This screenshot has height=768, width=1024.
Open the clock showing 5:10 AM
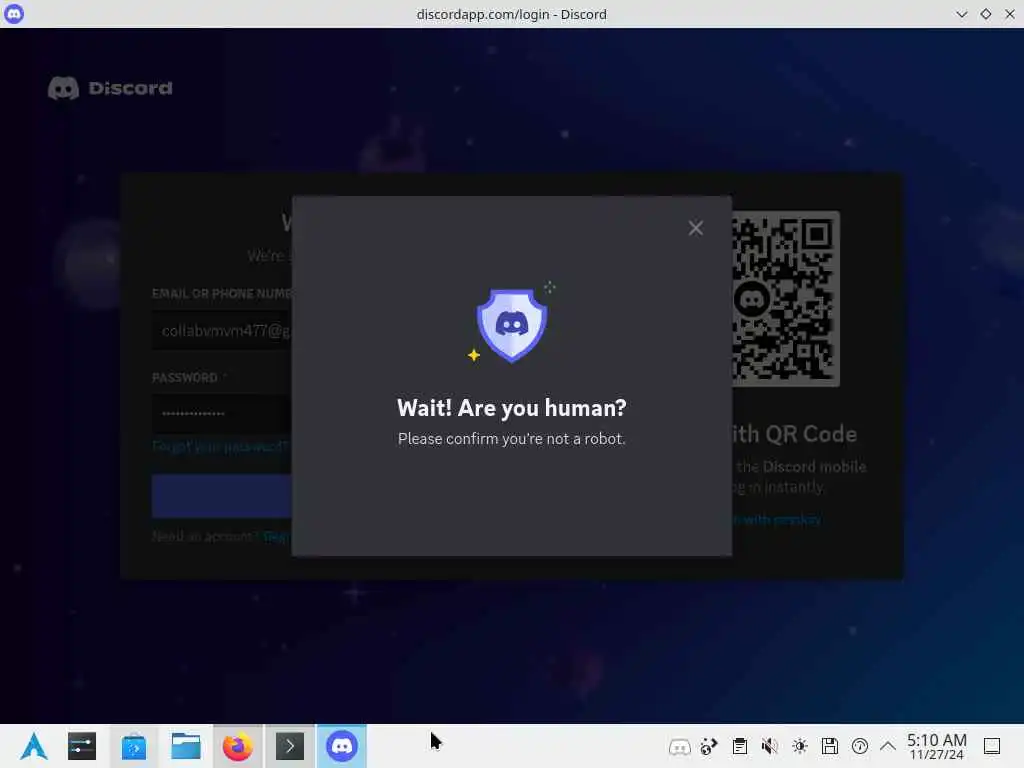[936, 746]
